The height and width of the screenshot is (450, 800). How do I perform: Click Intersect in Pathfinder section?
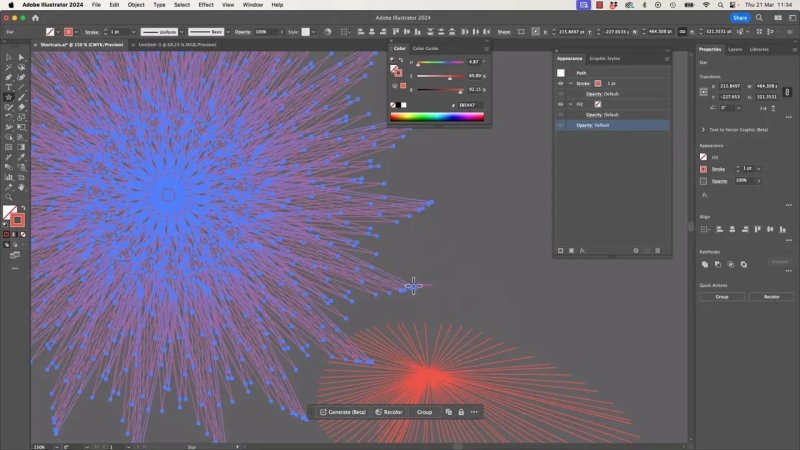[x=731, y=264]
